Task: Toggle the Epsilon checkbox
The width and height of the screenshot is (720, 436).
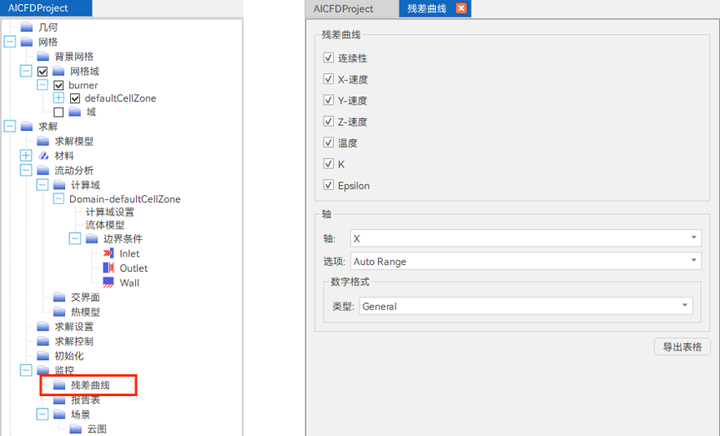Action: click(x=328, y=185)
